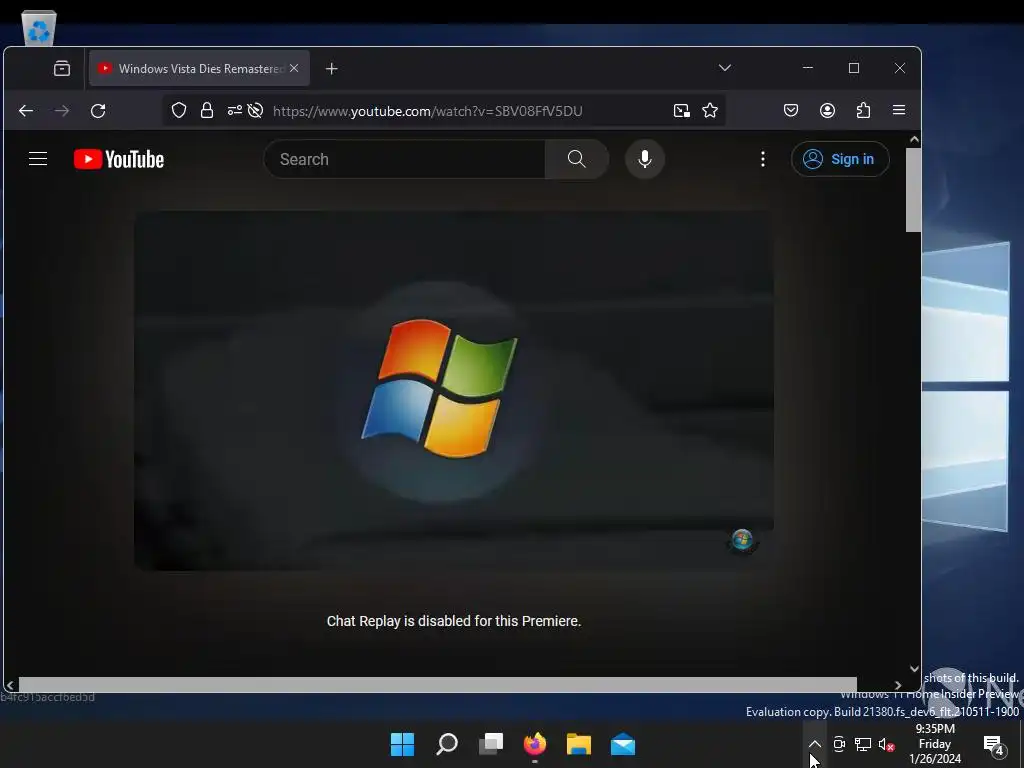Click the vertical scrollbar up arrow
1024x768 pixels.
914,139
